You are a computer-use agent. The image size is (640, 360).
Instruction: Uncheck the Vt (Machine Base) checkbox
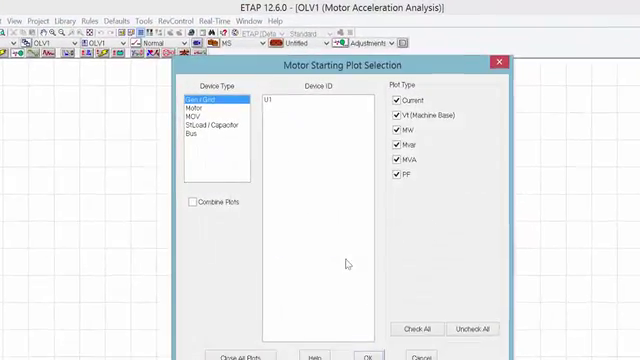[396, 115]
